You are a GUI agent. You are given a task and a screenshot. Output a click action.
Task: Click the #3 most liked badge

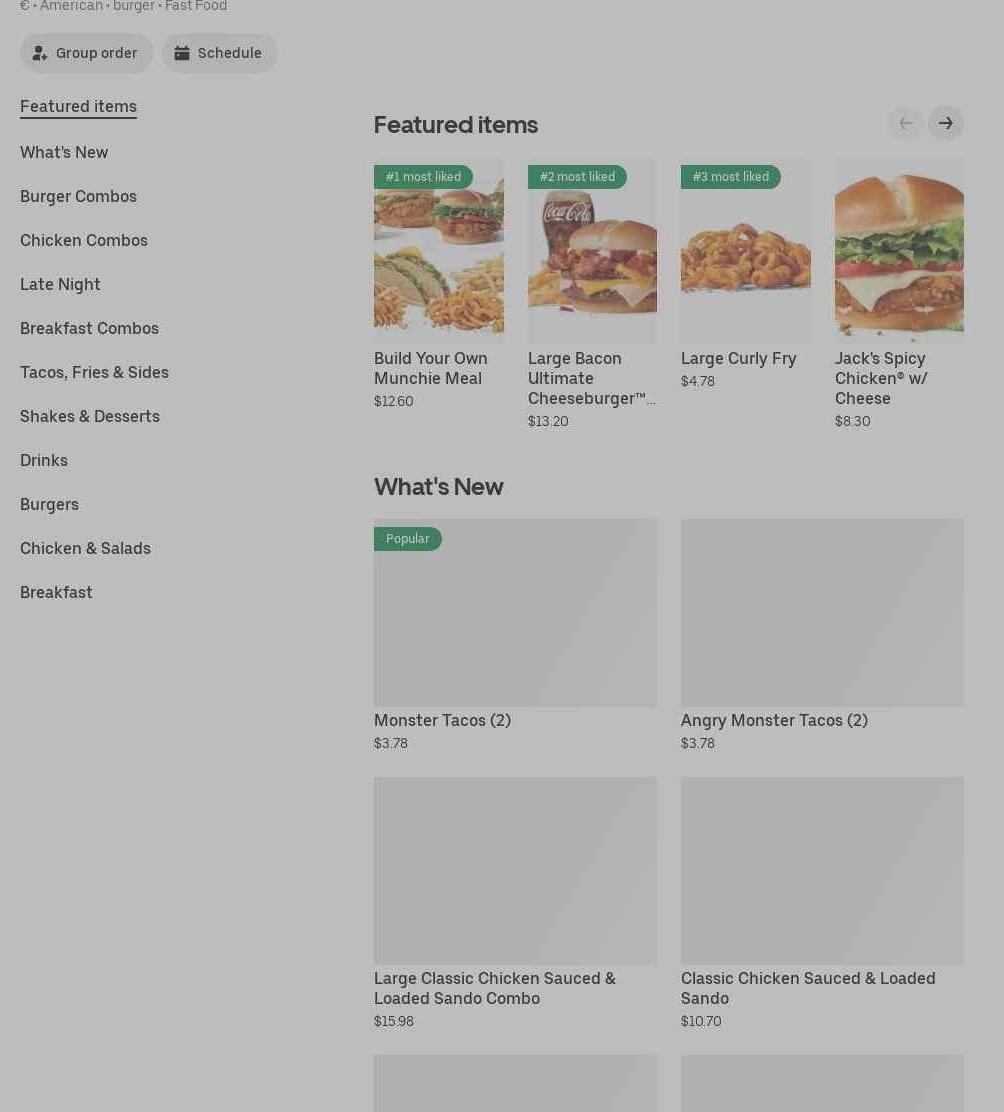click(x=730, y=177)
